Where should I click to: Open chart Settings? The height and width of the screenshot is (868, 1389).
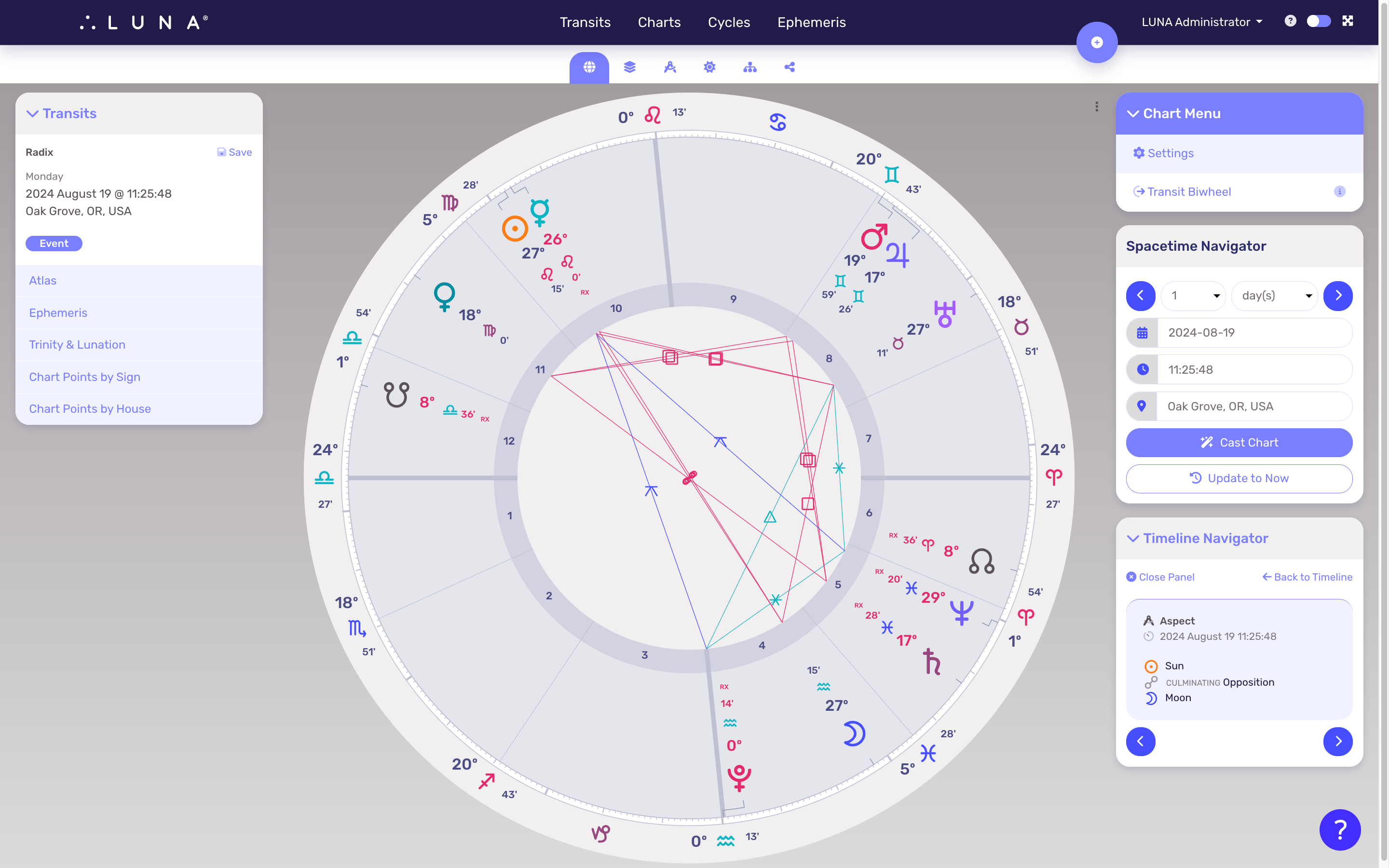1240,153
